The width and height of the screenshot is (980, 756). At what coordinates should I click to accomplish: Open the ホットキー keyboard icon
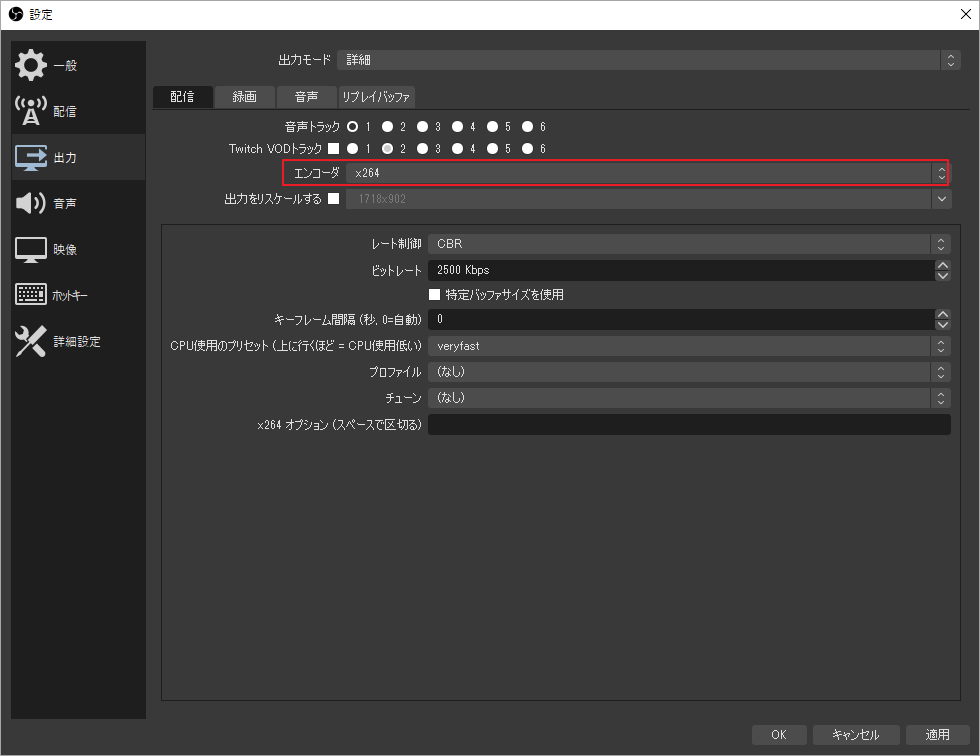31,294
